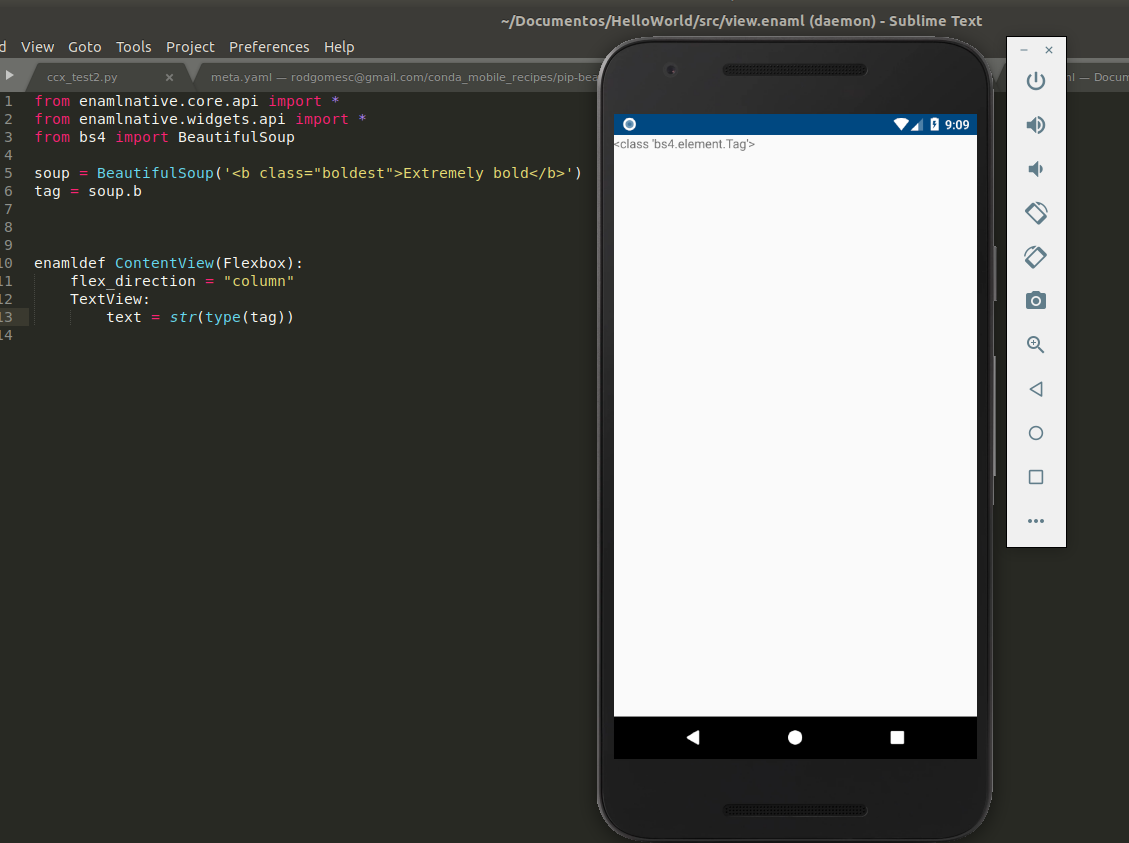This screenshot has height=843, width=1129.
Task: Click line number 5 in the gutter
Action: coord(8,173)
